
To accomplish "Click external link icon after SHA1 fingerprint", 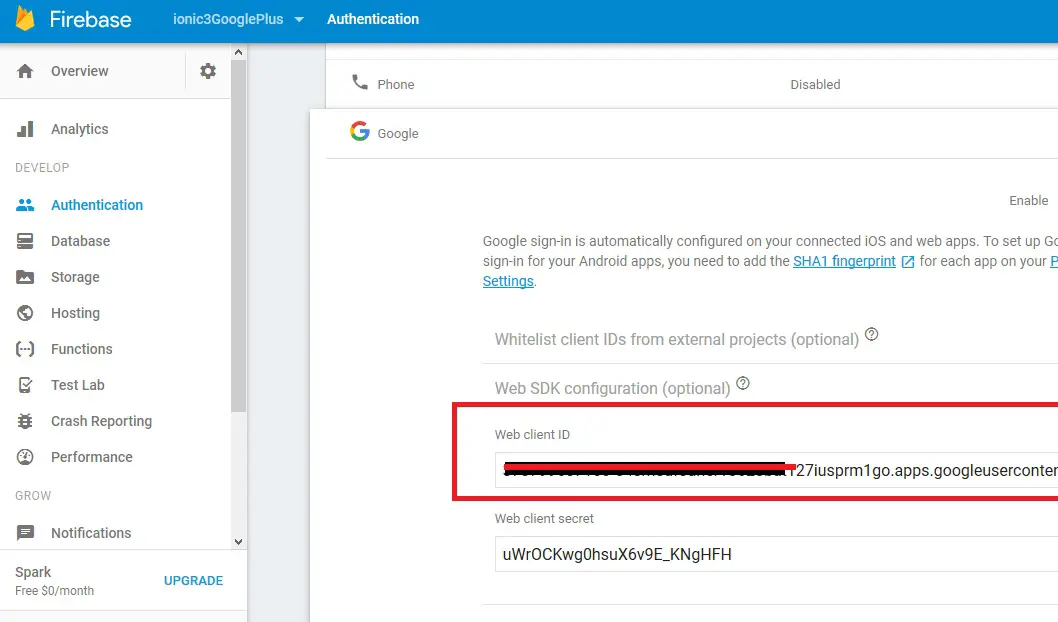I will point(908,262).
